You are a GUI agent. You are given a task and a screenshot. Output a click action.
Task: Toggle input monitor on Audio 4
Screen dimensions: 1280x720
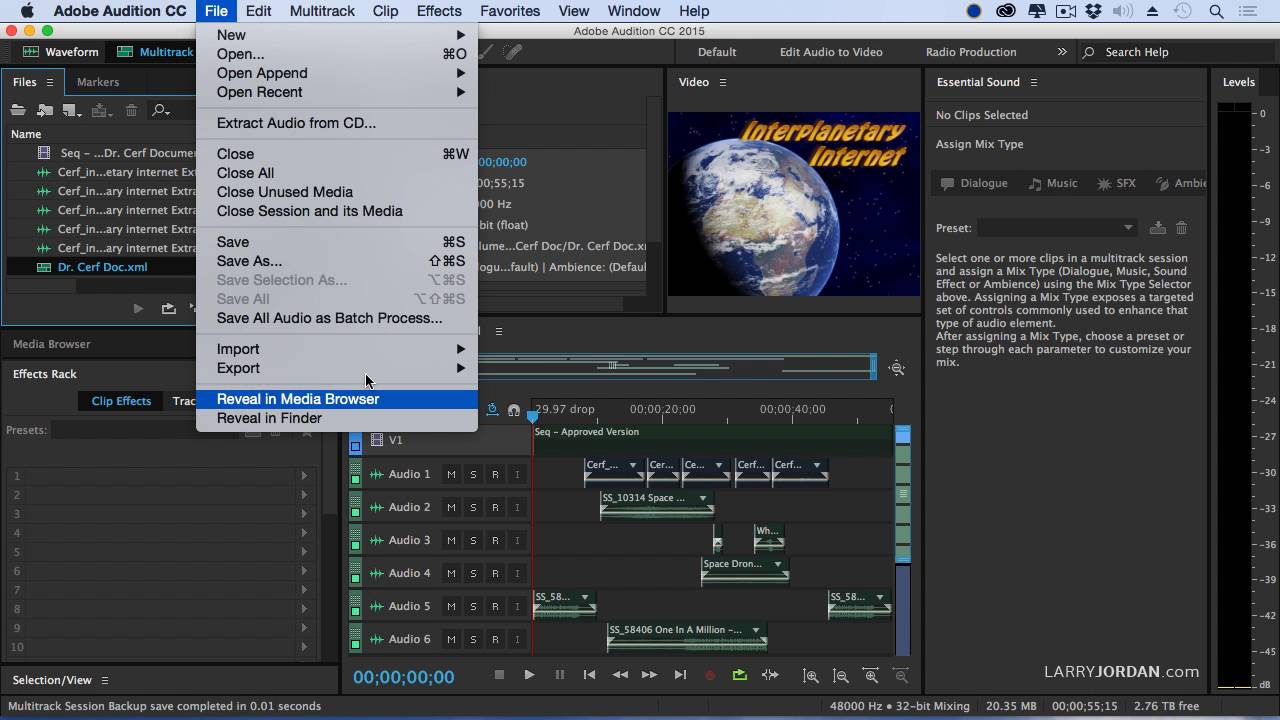(517, 573)
